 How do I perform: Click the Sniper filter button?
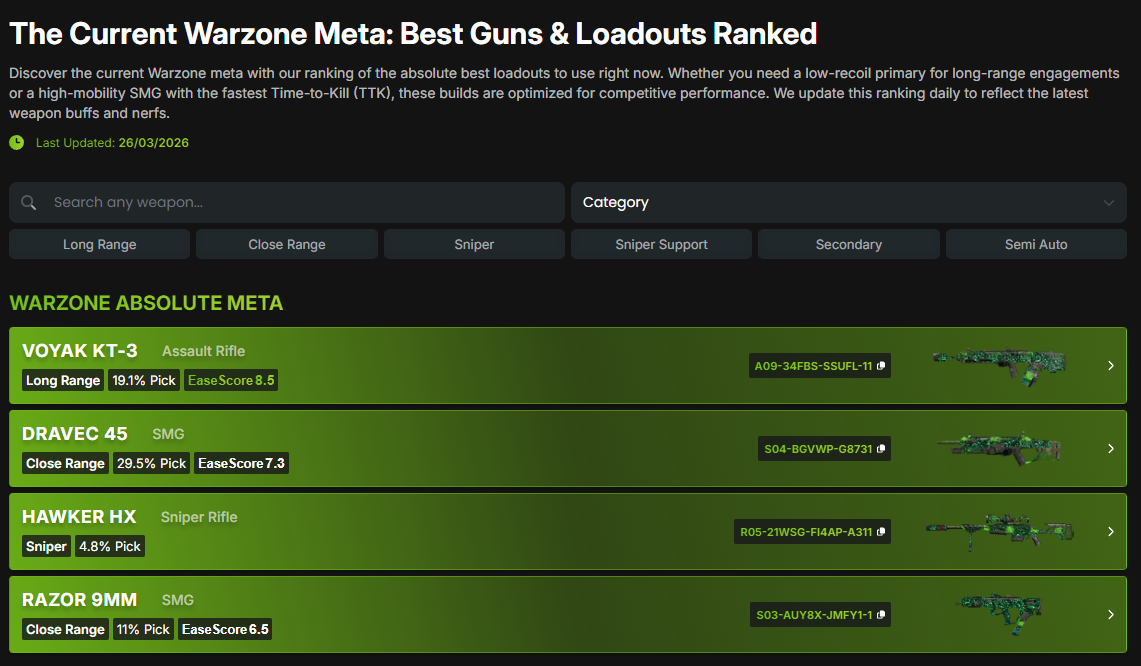tap(474, 244)
